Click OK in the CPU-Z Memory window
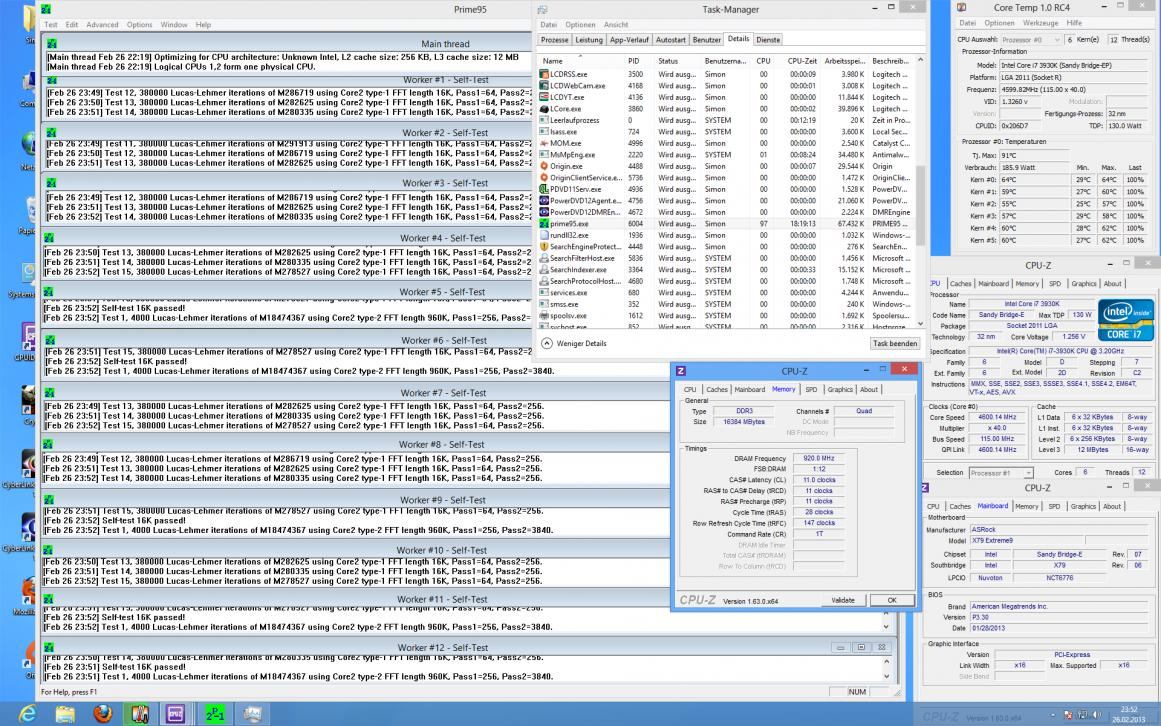This screenshot has height=726, width=1161. click(891, 600)
